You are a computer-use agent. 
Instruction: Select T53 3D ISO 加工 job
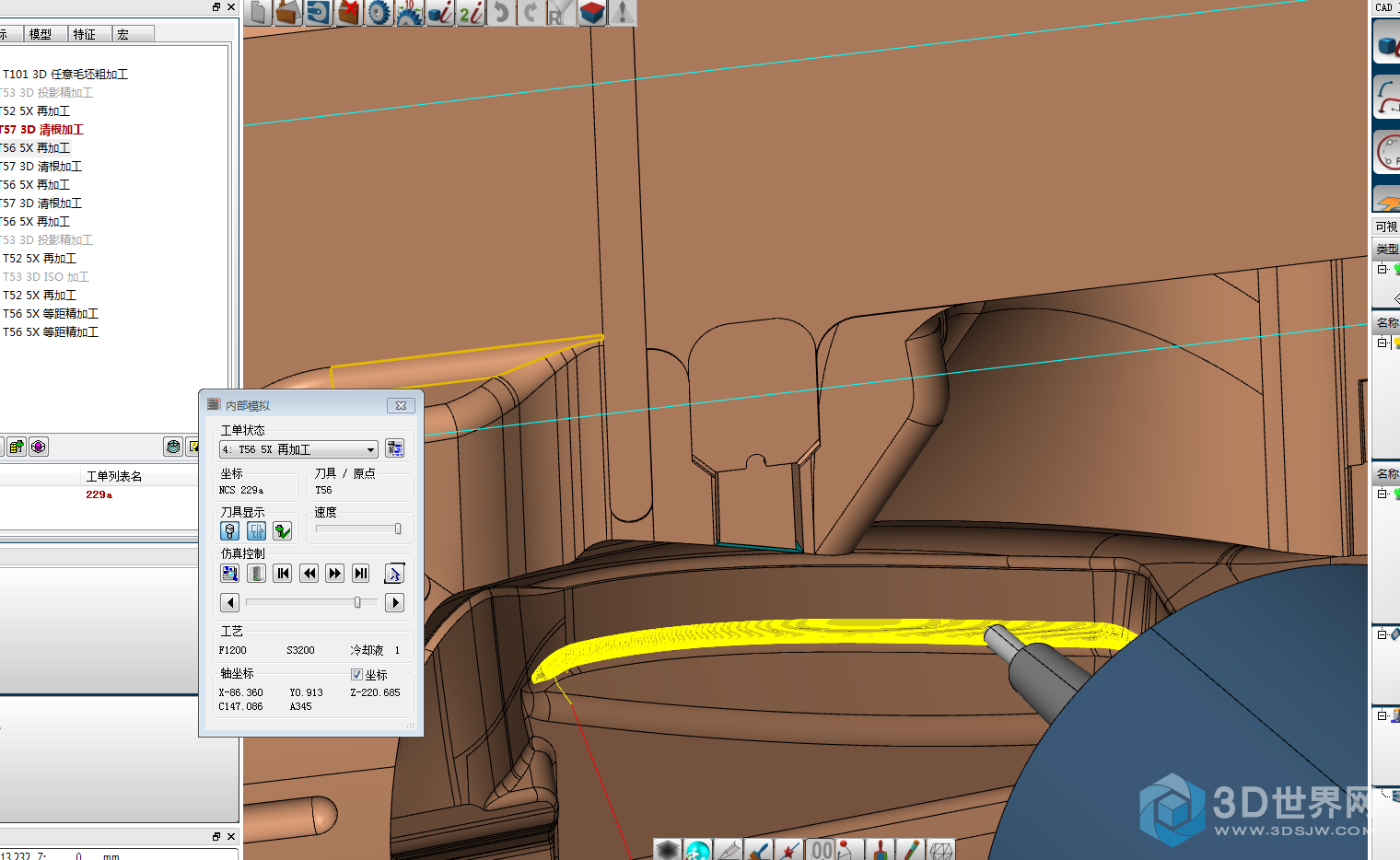click(x=46, y=276)
